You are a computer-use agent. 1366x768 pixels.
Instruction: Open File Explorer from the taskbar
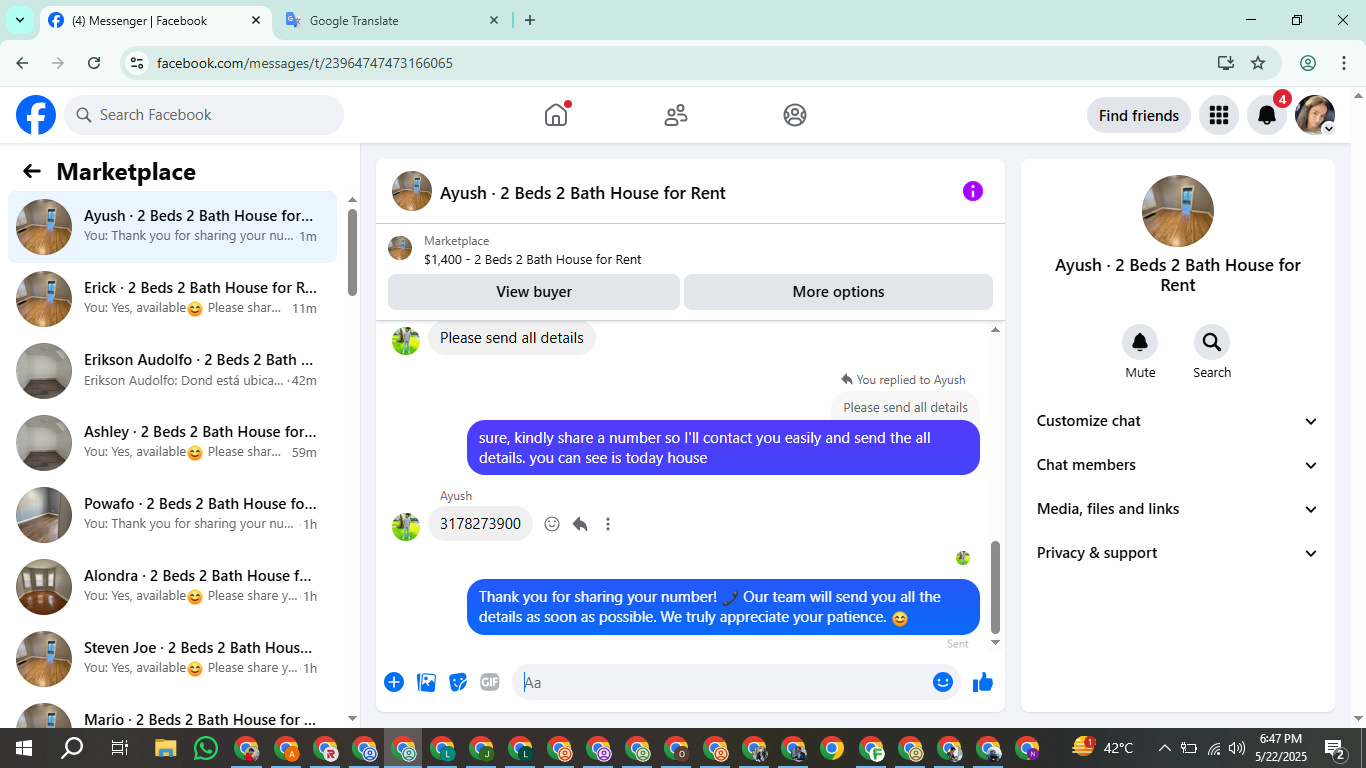[x=166, y=748]
